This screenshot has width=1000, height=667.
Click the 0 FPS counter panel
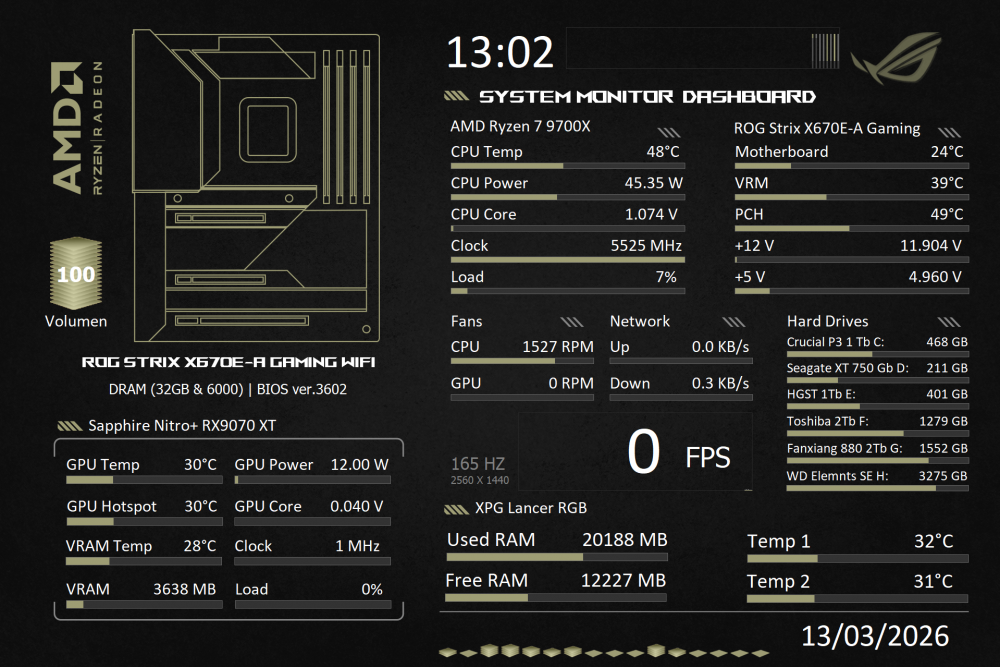[636, 452]
